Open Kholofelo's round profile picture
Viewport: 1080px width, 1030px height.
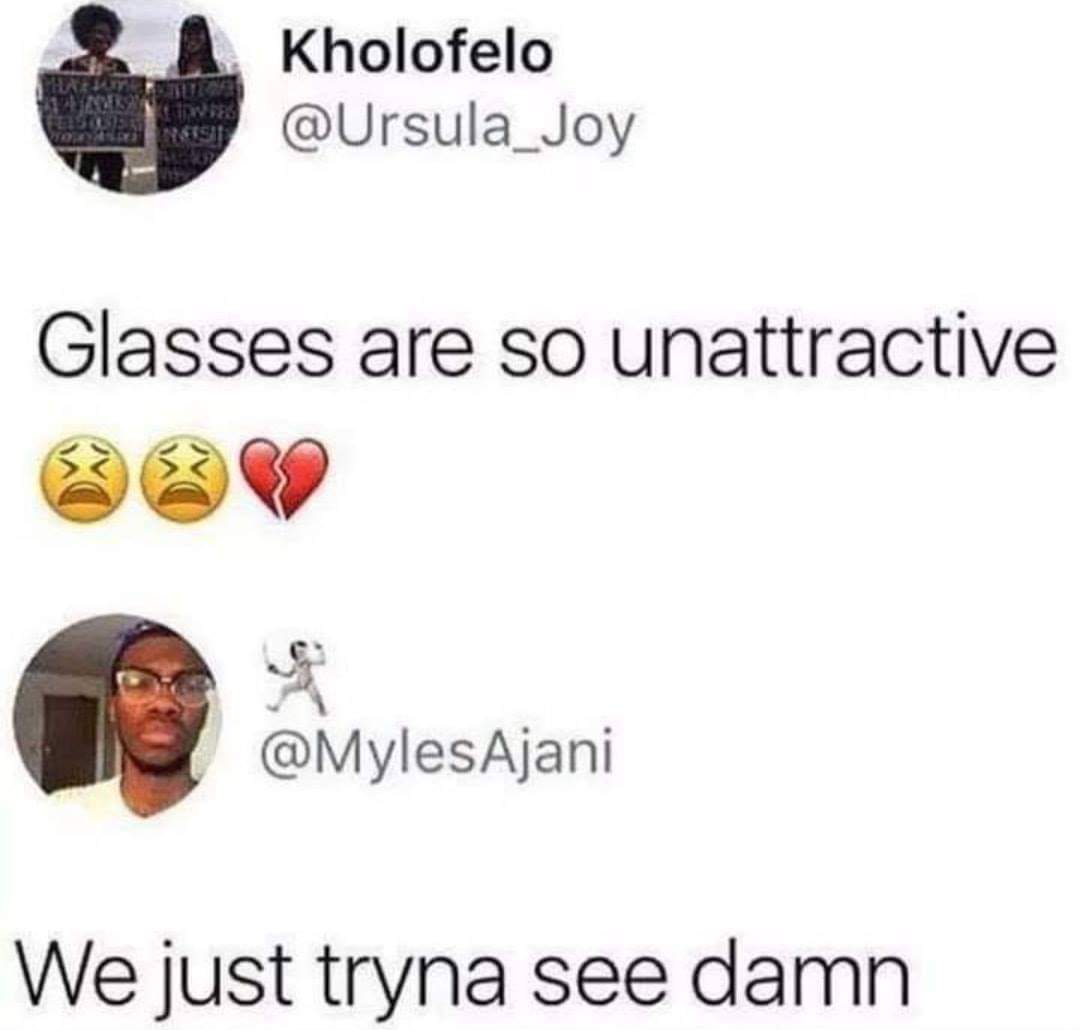click(x=141, y=96)
